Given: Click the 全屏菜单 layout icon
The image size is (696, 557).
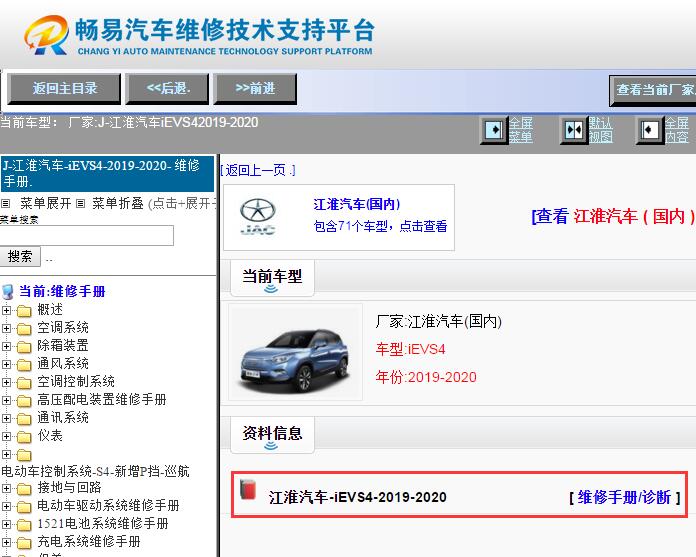Looking at the screenshot, I should (x=494, y=130).
